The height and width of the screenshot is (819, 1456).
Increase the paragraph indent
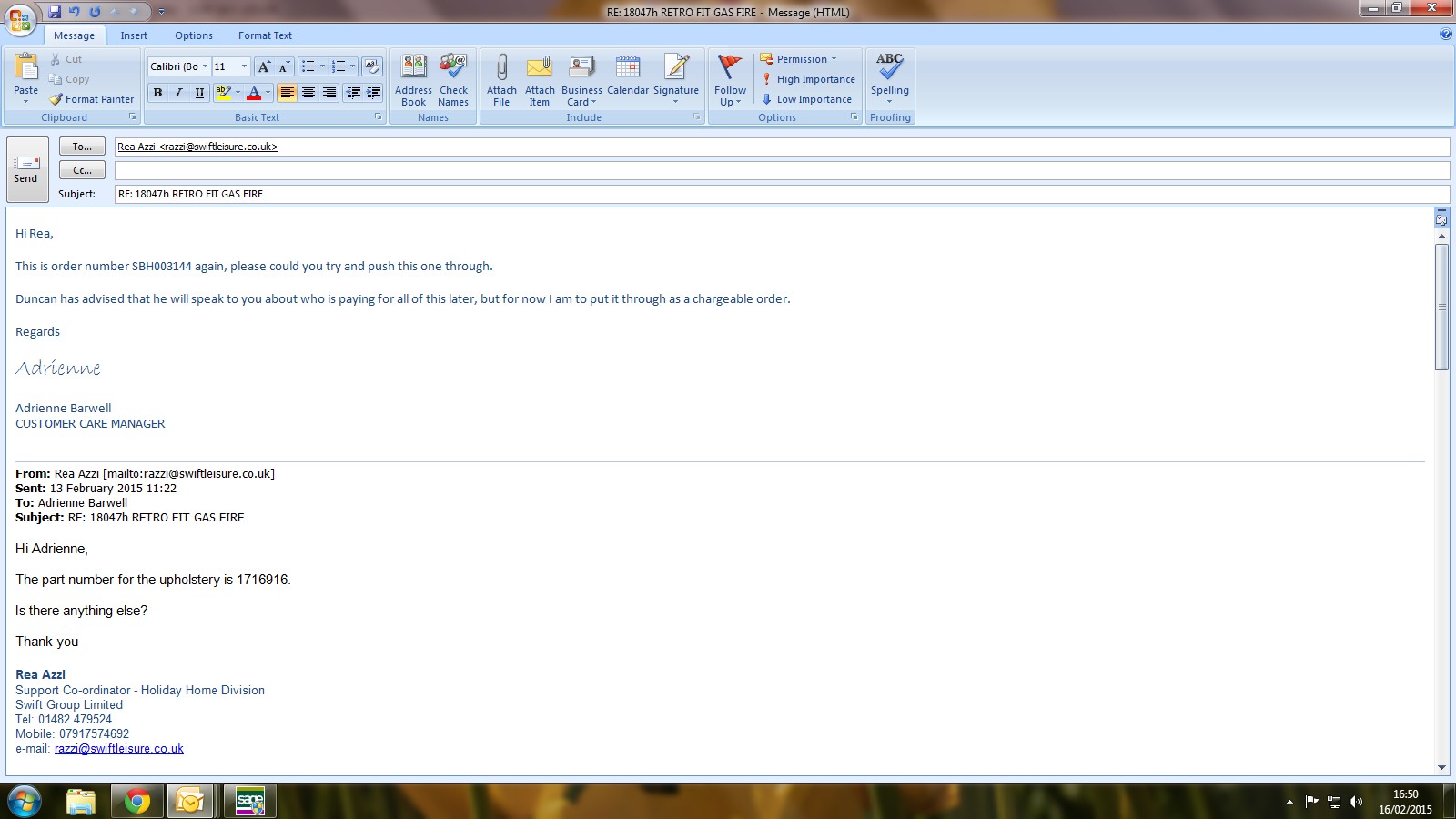(373, 93)
